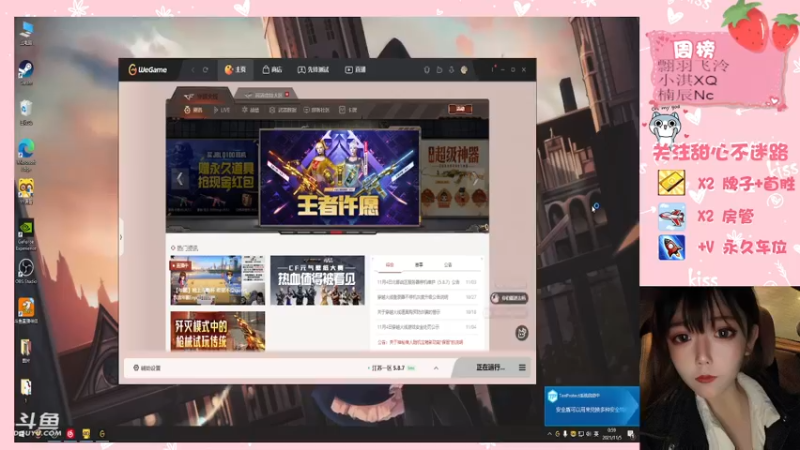Click the headset icon in WeGame title bar

tap(427, 70)
